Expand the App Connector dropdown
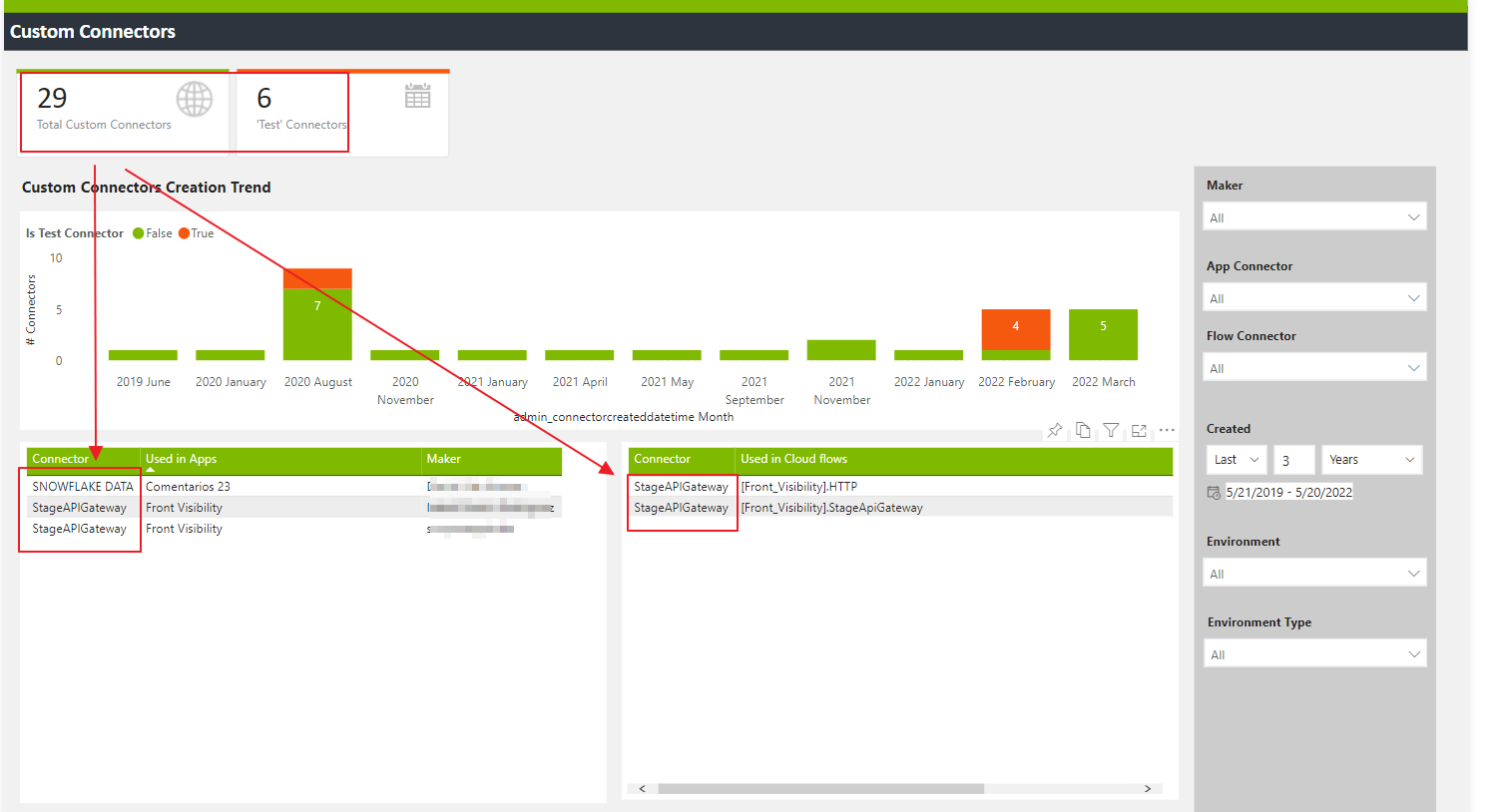Screen dimensions: 1501x812 1314,296
